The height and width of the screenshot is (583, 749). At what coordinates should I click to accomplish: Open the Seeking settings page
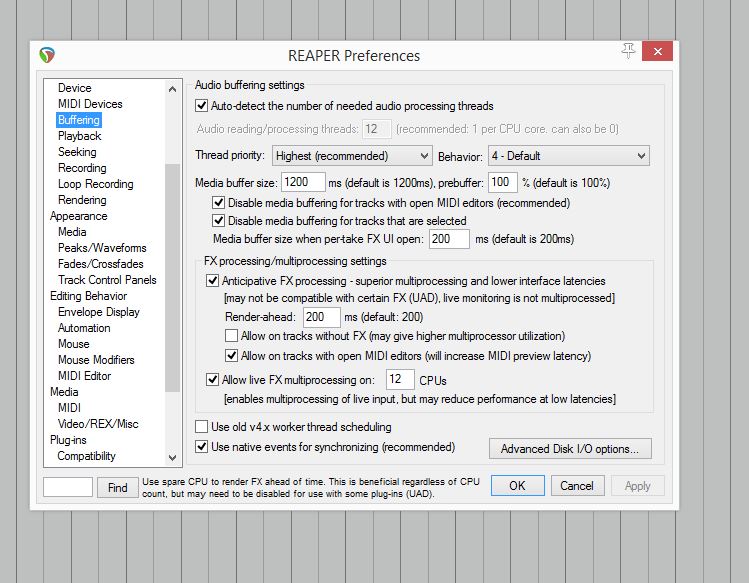77,152
